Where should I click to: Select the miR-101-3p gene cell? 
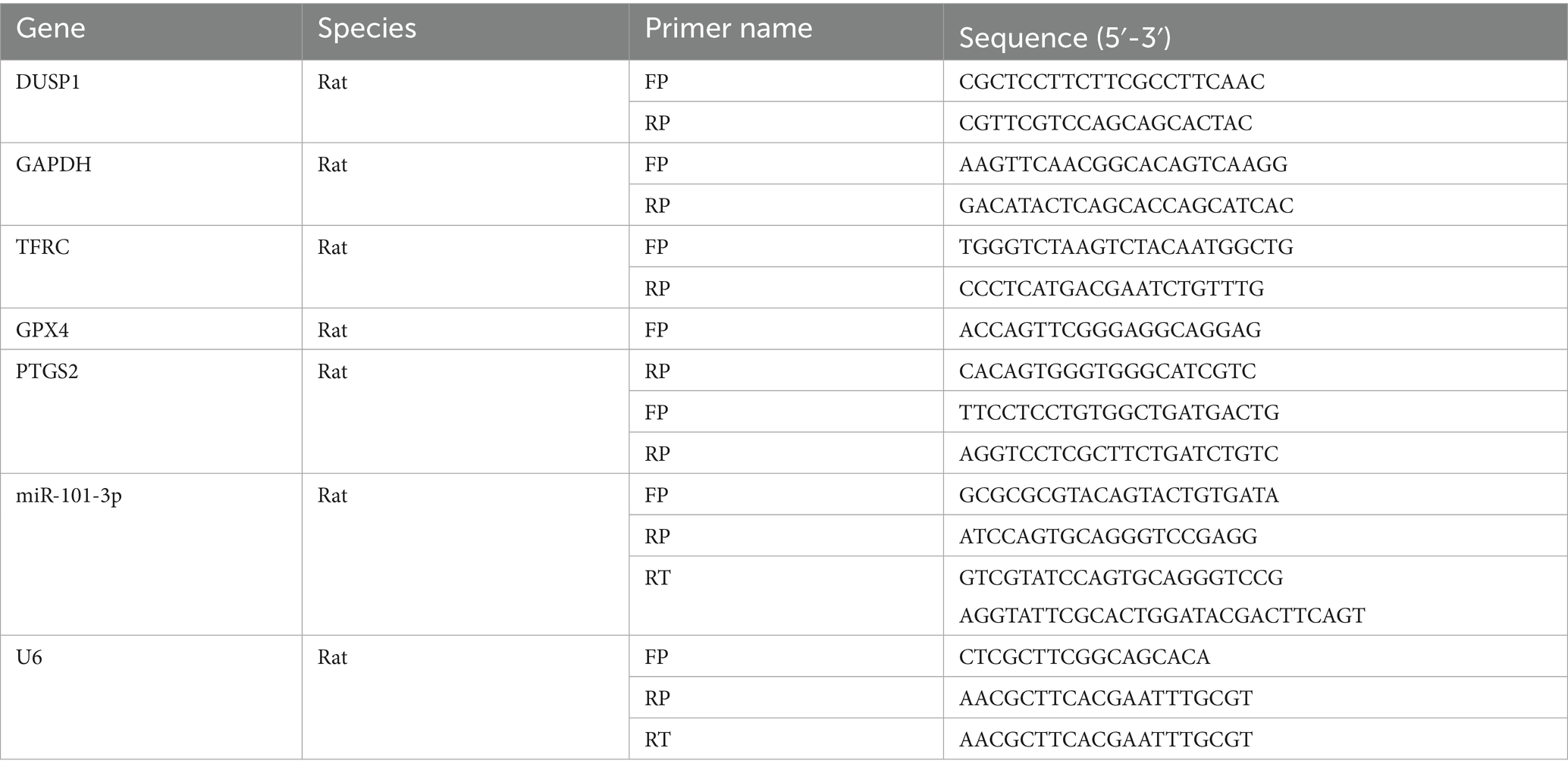click(x=151, y=555)
